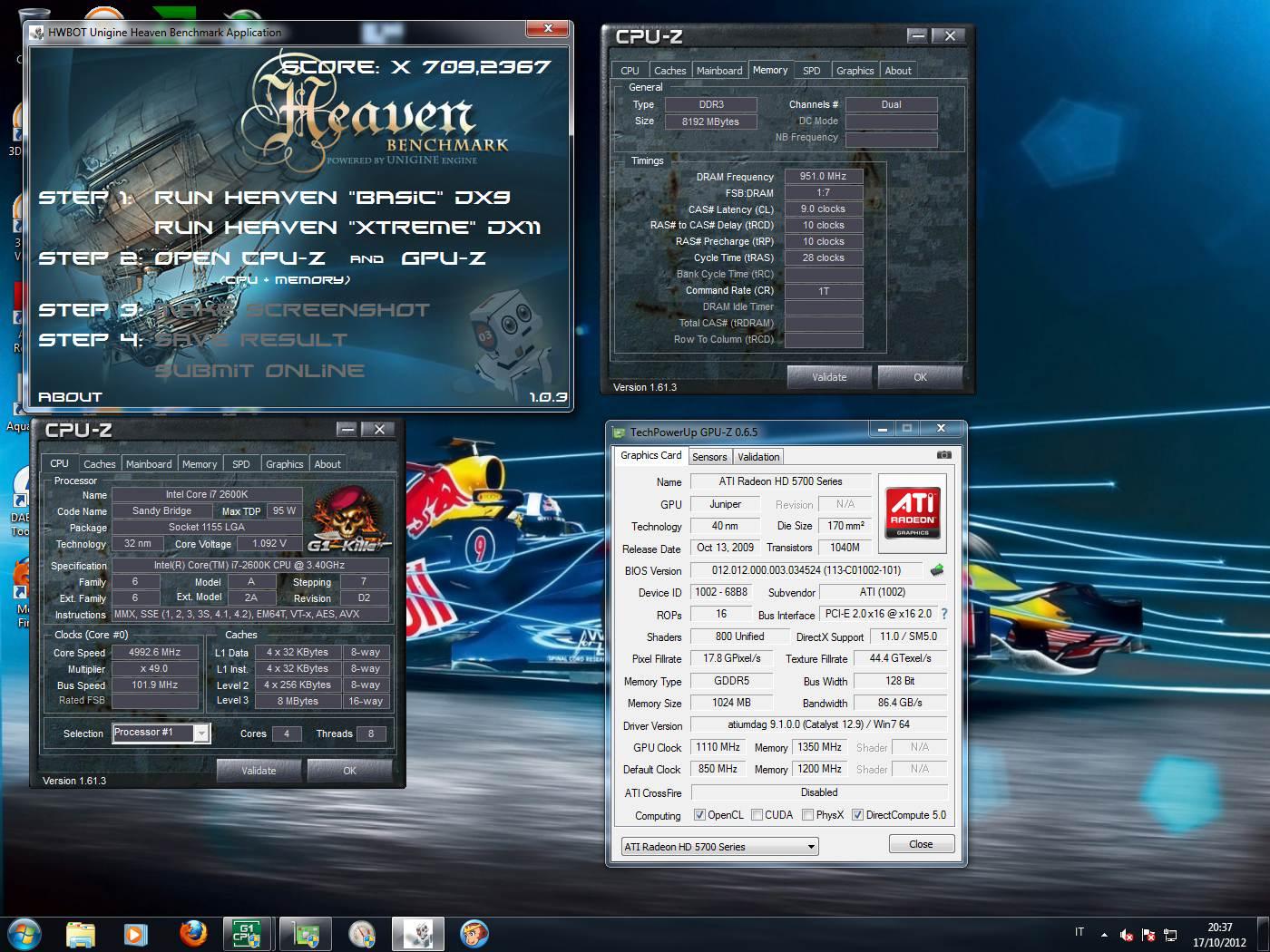Open the gauge icon app in the taskbar
The height and width of the screenshot is (952, 1270).
click(x=362, y=933)
